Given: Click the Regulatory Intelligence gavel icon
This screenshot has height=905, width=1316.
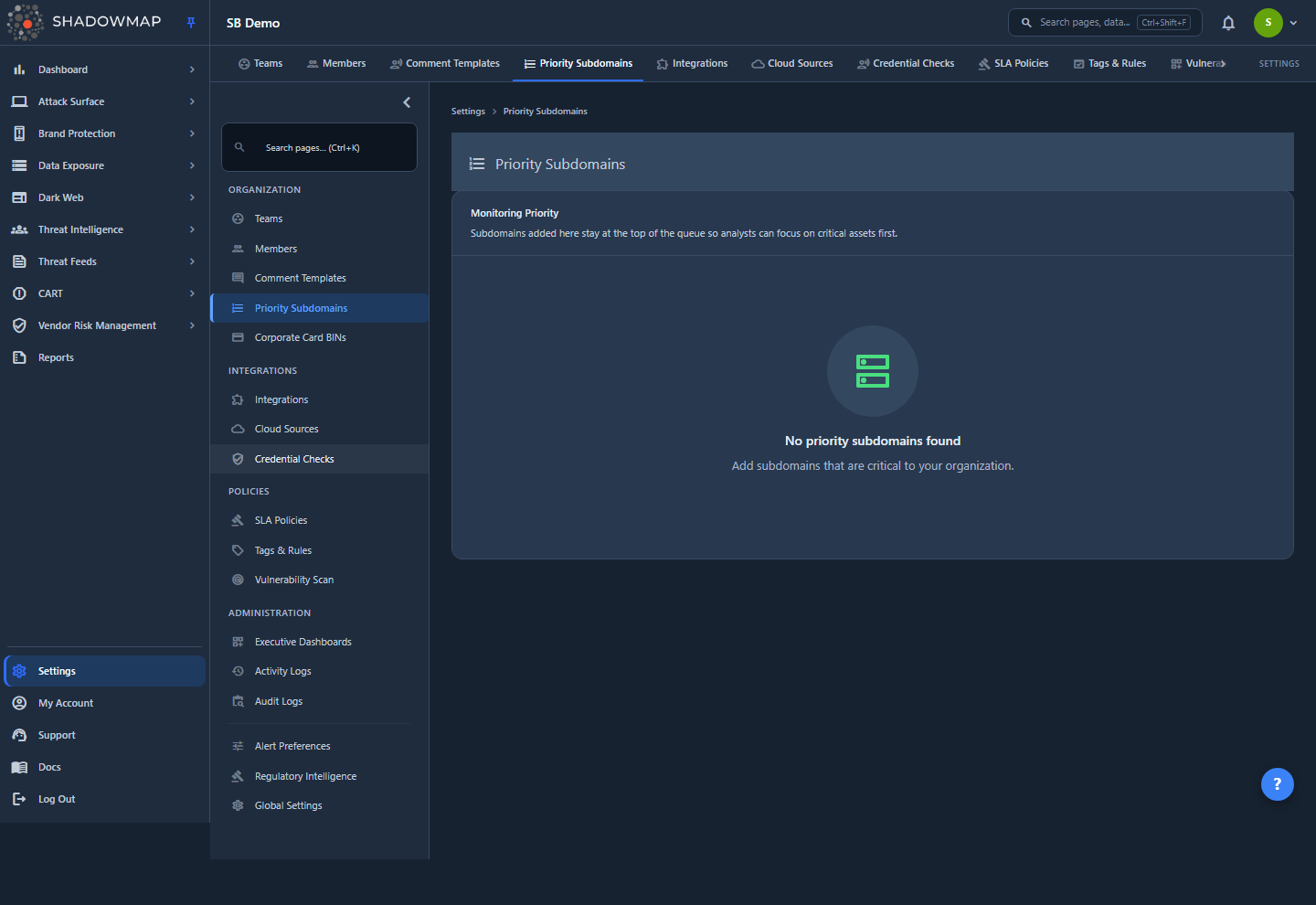Looking at the screenshot, I should click(238, 776).
